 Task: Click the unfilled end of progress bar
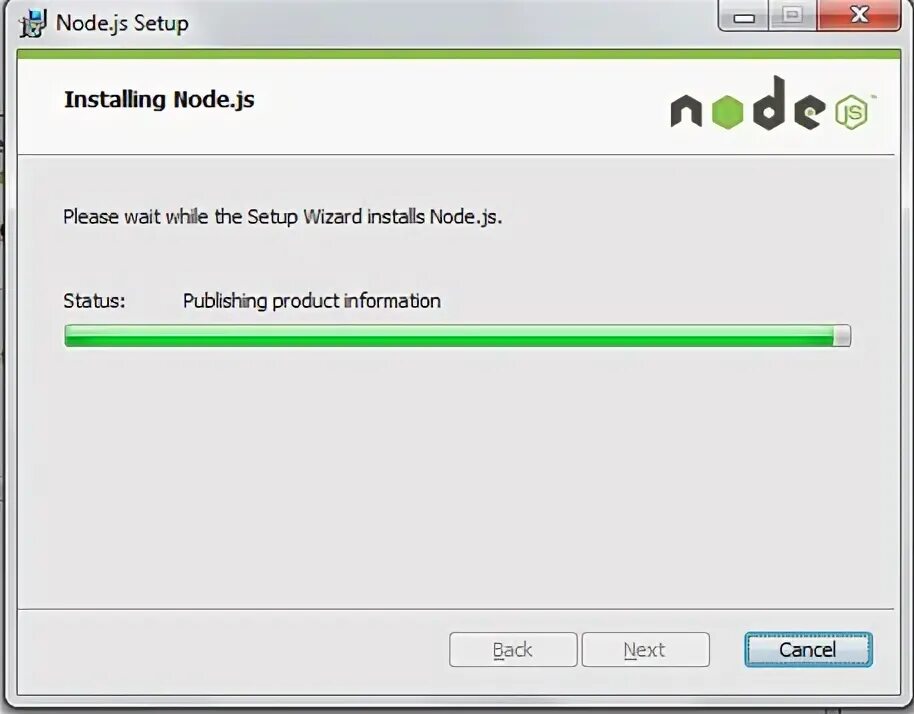[x=842, y=336]
